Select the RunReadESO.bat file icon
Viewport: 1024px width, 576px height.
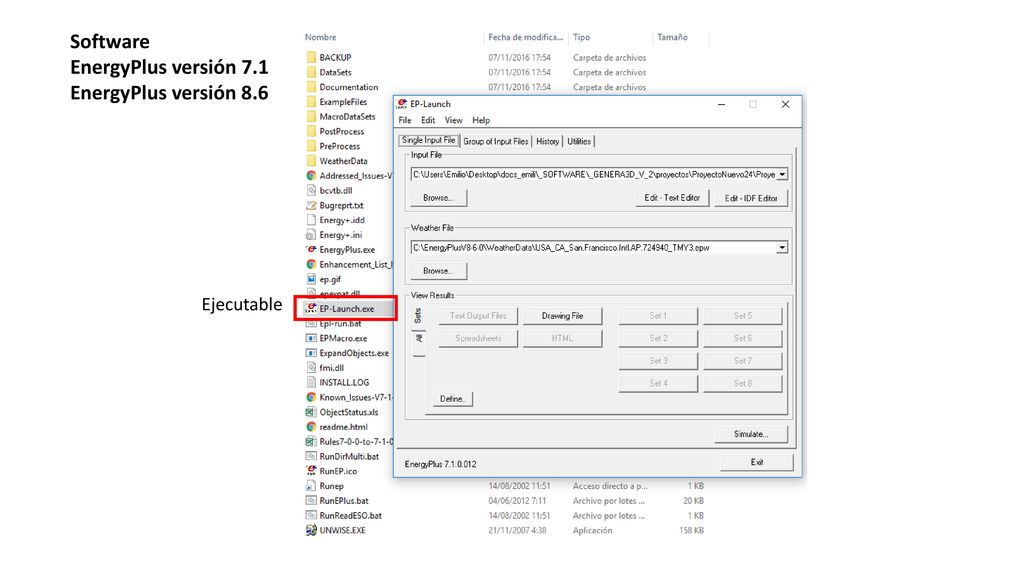(312, 515)
